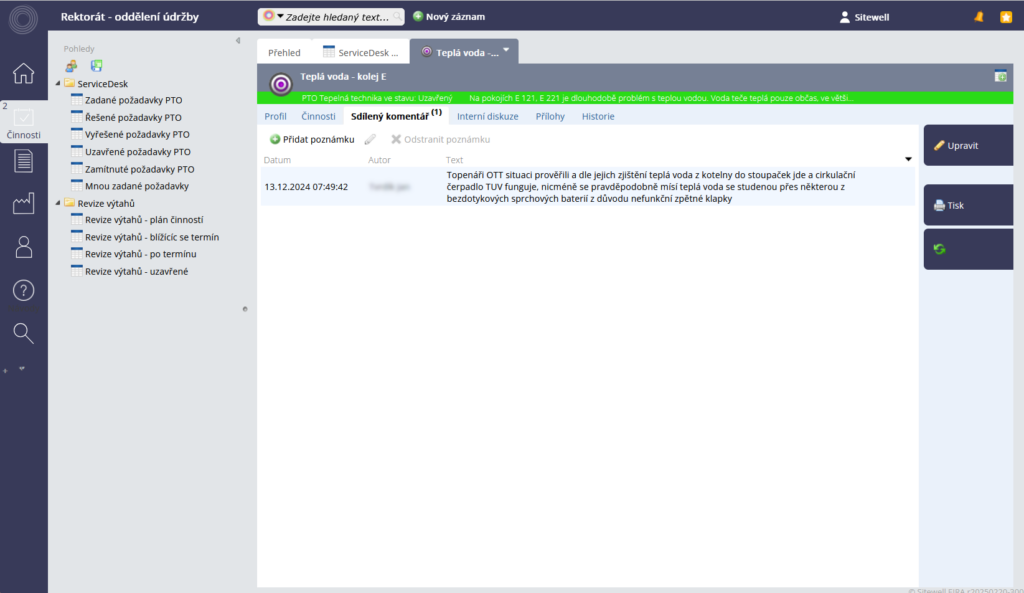1024x593 pixels.
Task: Expand the small chevron below sidebar icons
Action: [x=22, y=368]
